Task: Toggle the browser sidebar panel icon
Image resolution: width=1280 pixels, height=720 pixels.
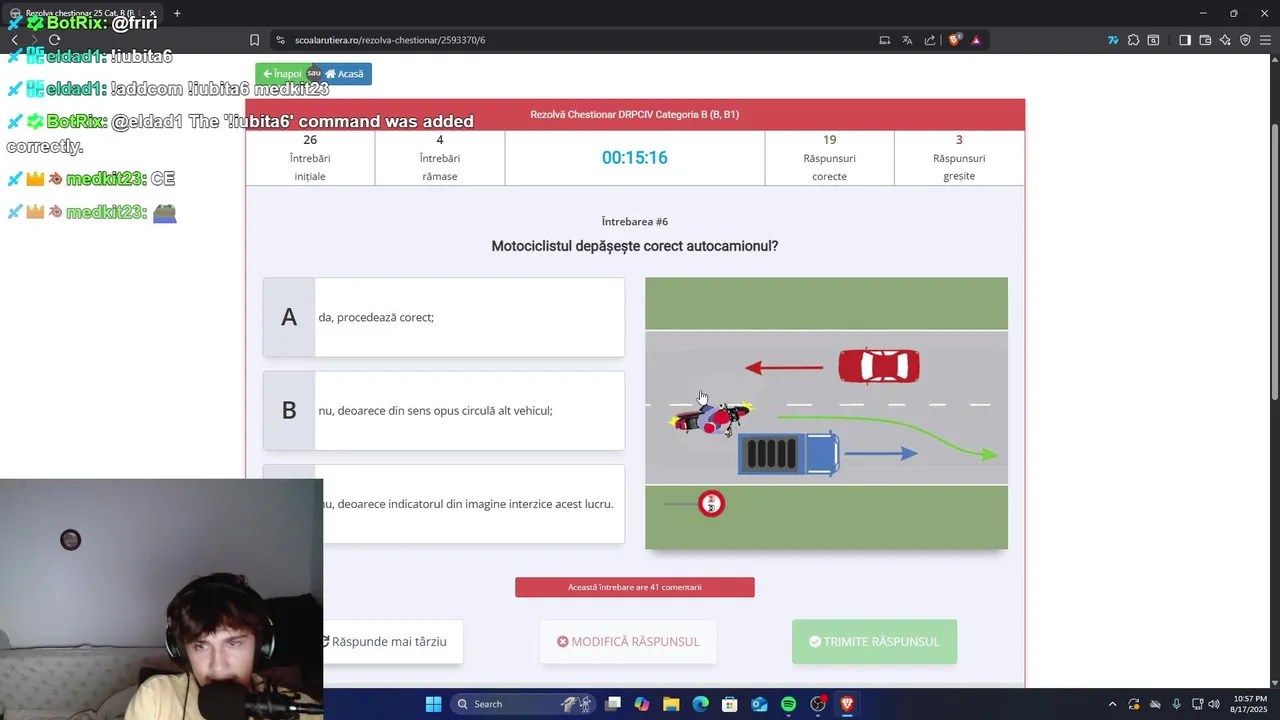Action: (1185, 40)
